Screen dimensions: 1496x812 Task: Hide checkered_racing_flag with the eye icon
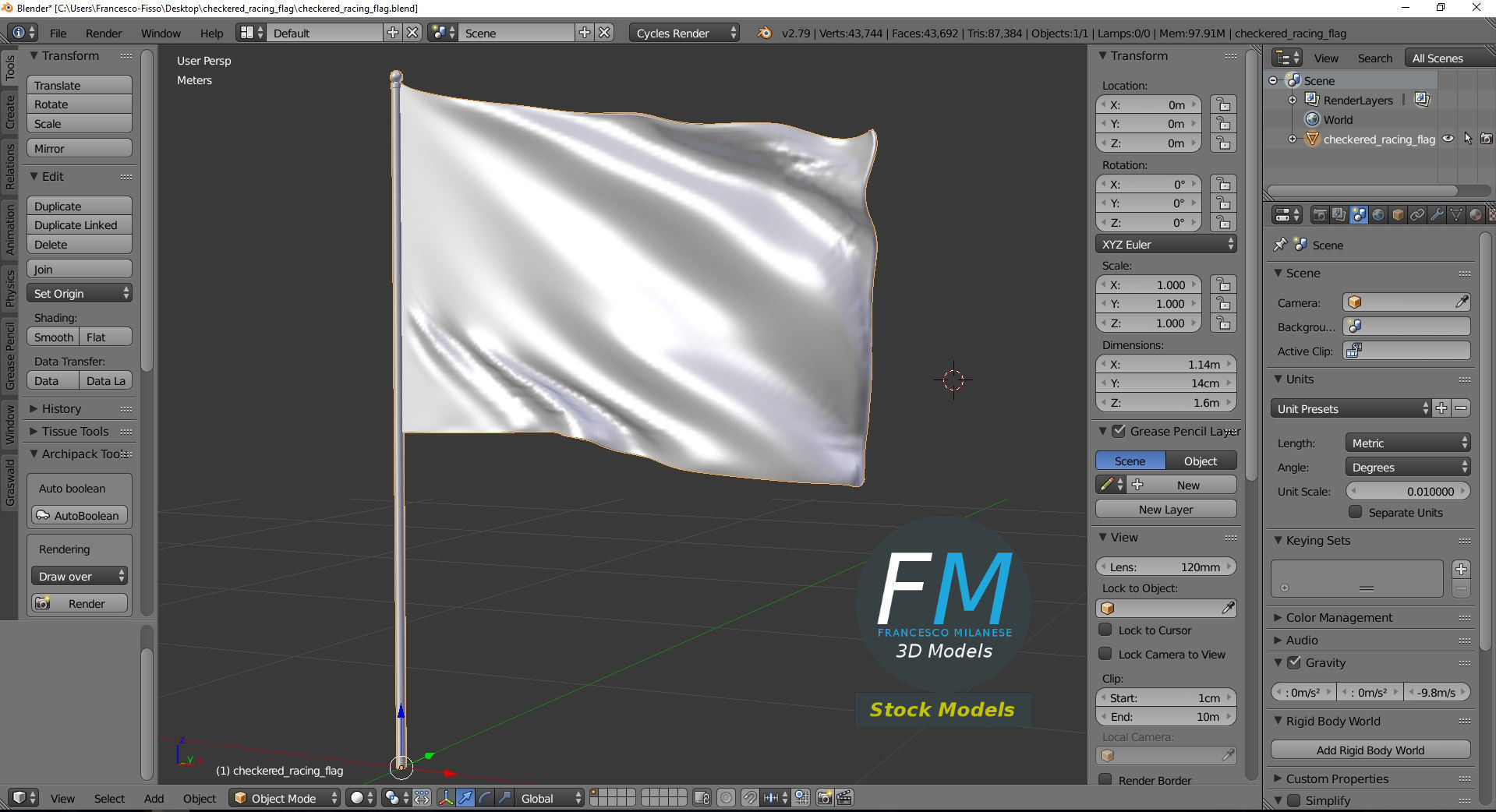[x=1448, y=139]
